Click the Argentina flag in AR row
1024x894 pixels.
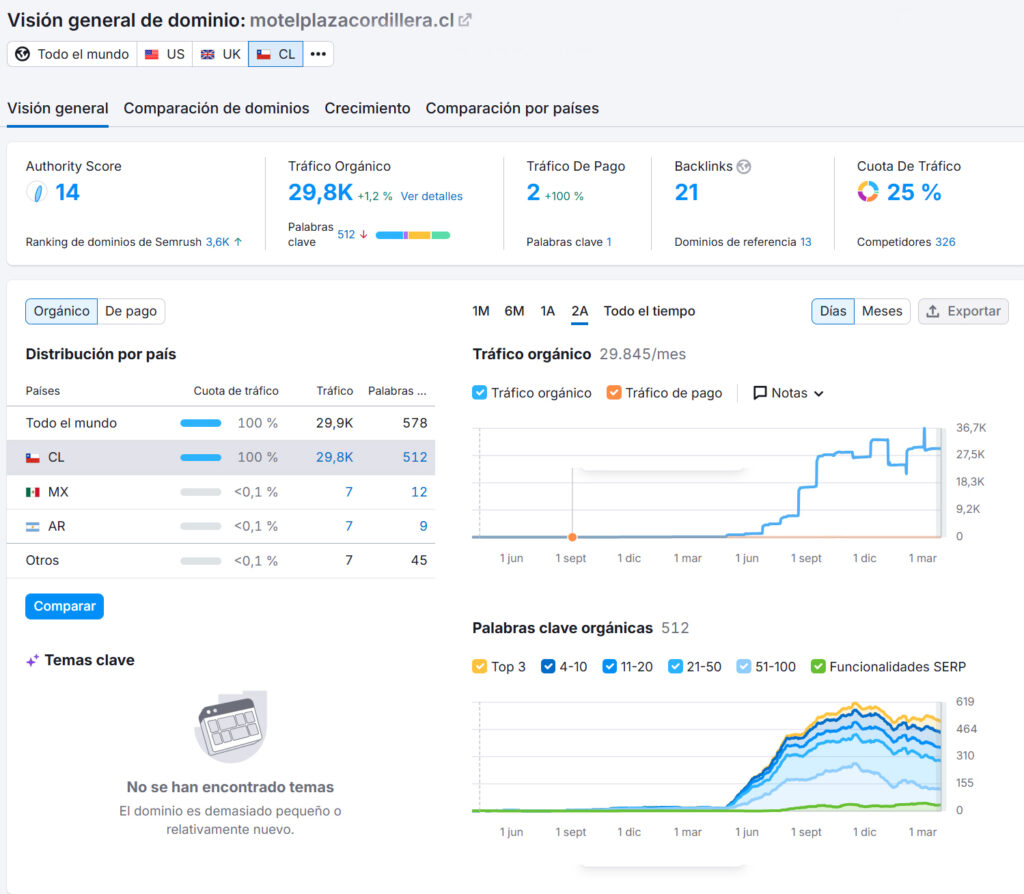pos(33,526)
